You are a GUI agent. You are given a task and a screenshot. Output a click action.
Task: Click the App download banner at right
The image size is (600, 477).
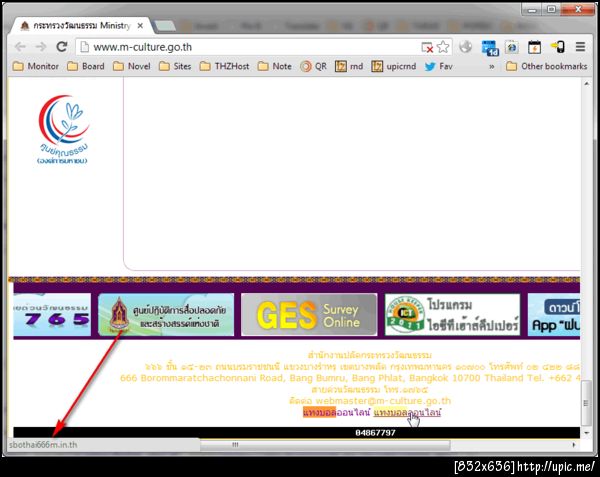tap(554, 314)
